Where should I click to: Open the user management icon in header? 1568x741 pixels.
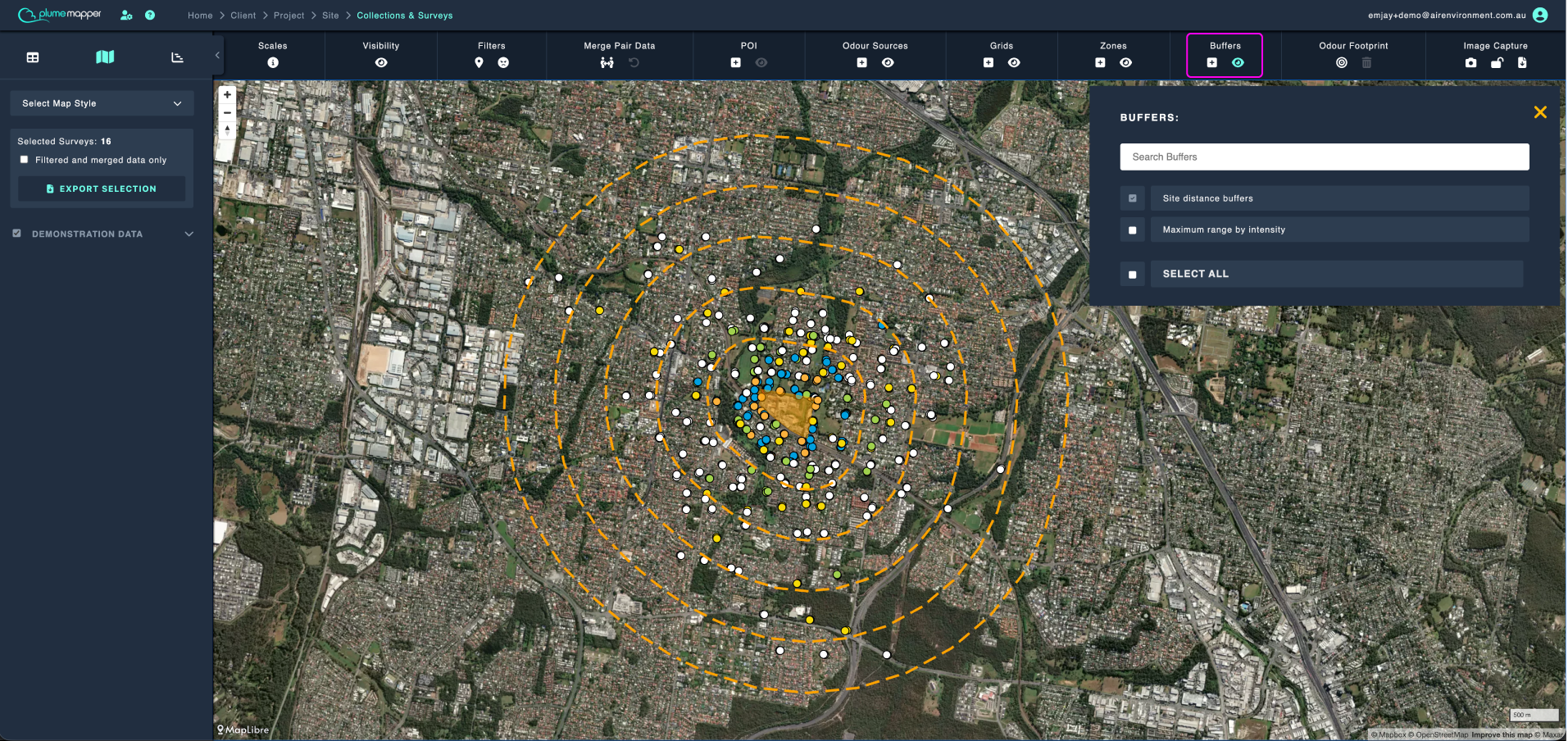pos(126,15)
